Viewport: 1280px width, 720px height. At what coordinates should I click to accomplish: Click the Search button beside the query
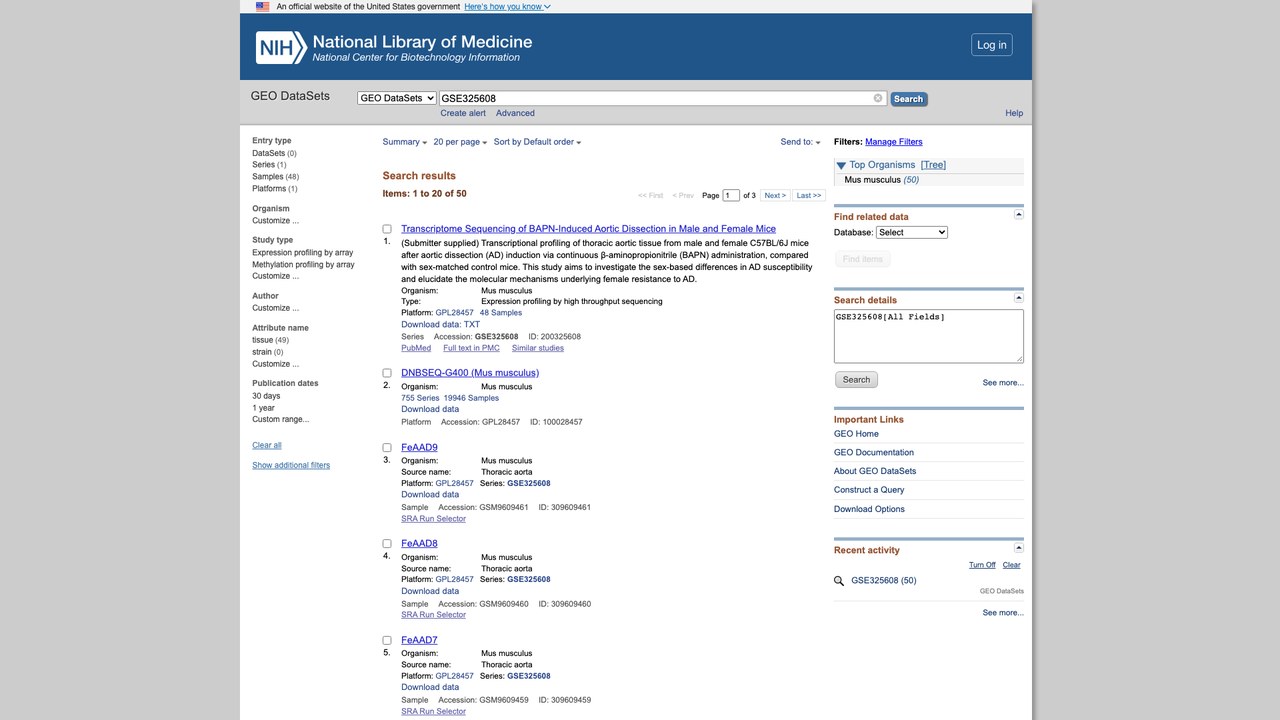coord(909,99)
